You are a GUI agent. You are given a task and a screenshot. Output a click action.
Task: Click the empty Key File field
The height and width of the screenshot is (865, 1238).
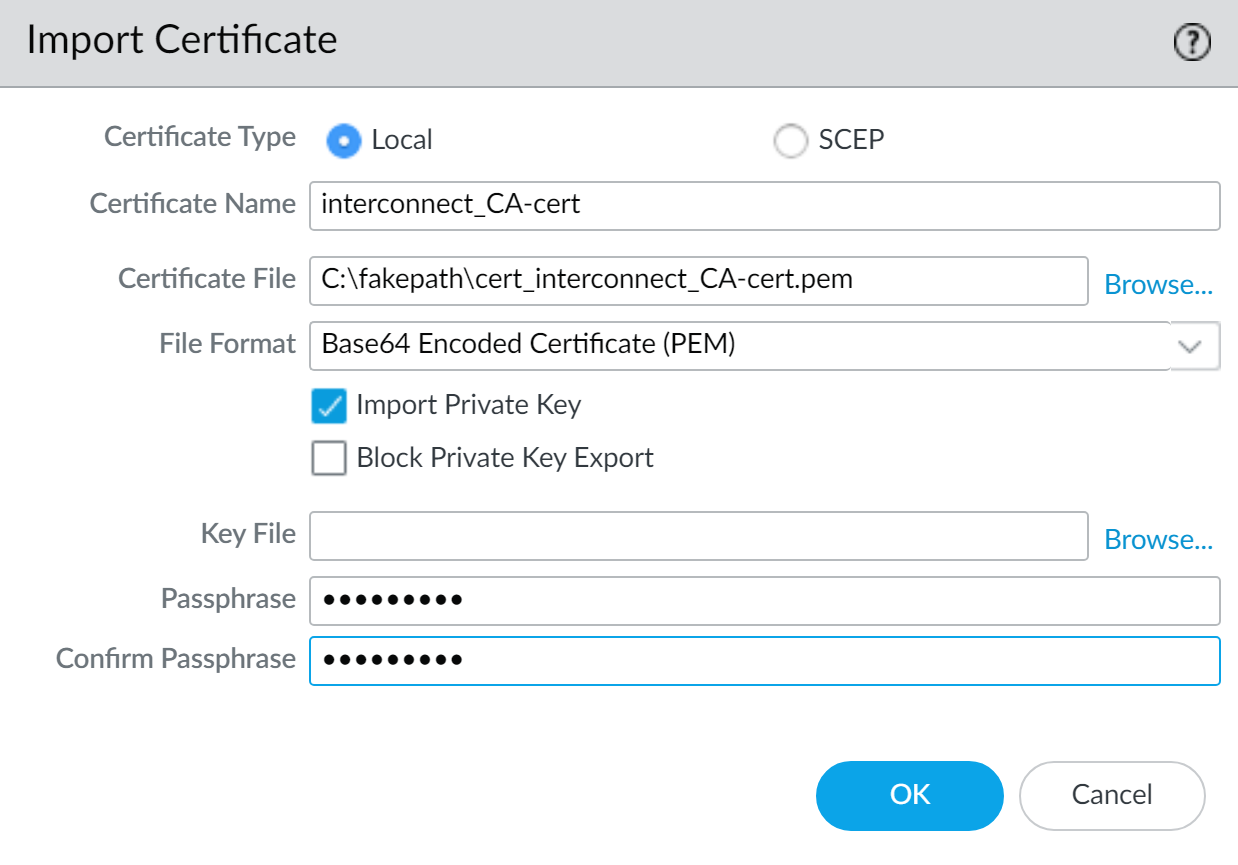tap(698, 536)
